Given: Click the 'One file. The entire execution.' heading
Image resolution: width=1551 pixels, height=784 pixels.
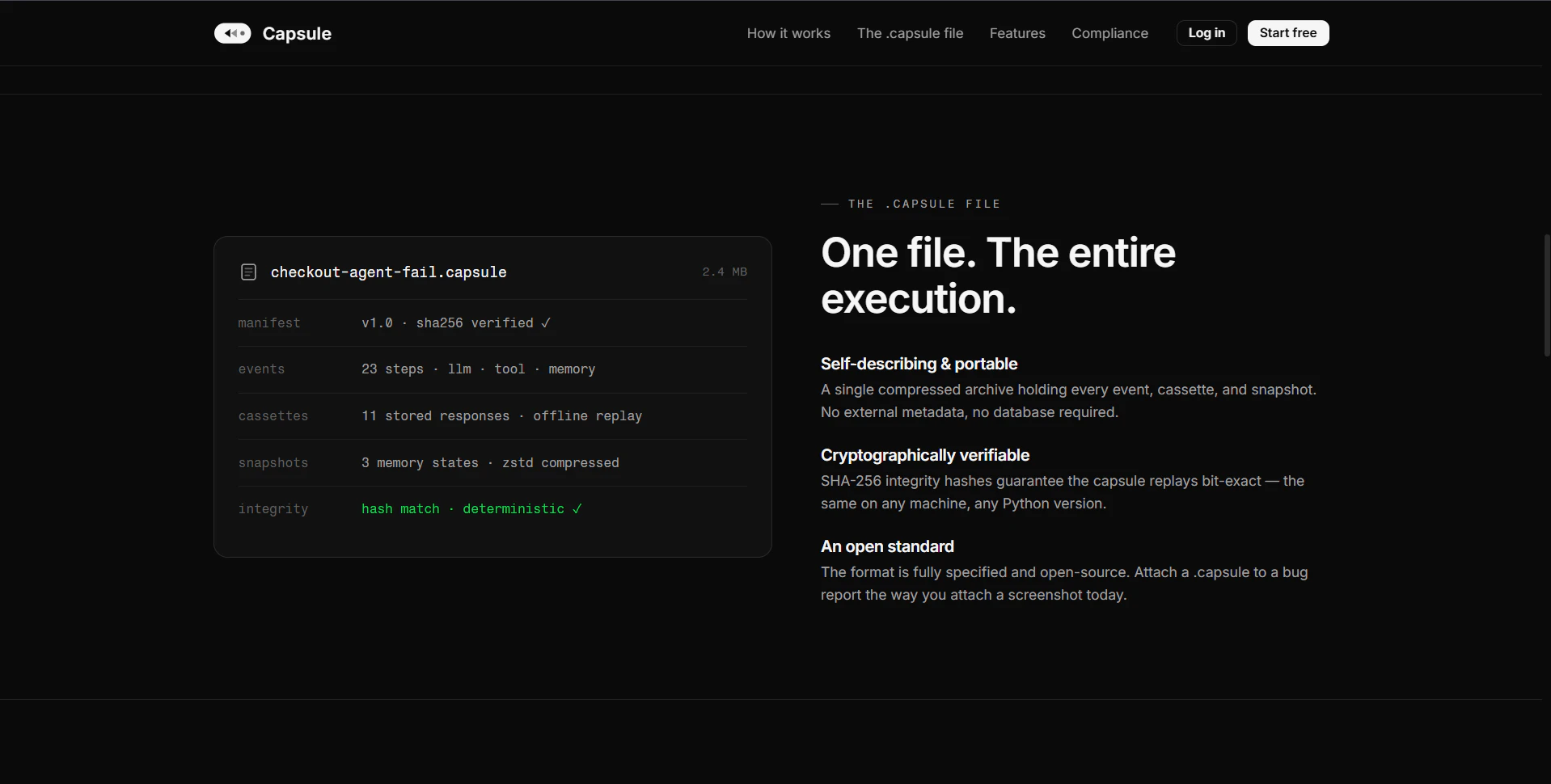Looking at the screenshot, I should coord(998,276).
